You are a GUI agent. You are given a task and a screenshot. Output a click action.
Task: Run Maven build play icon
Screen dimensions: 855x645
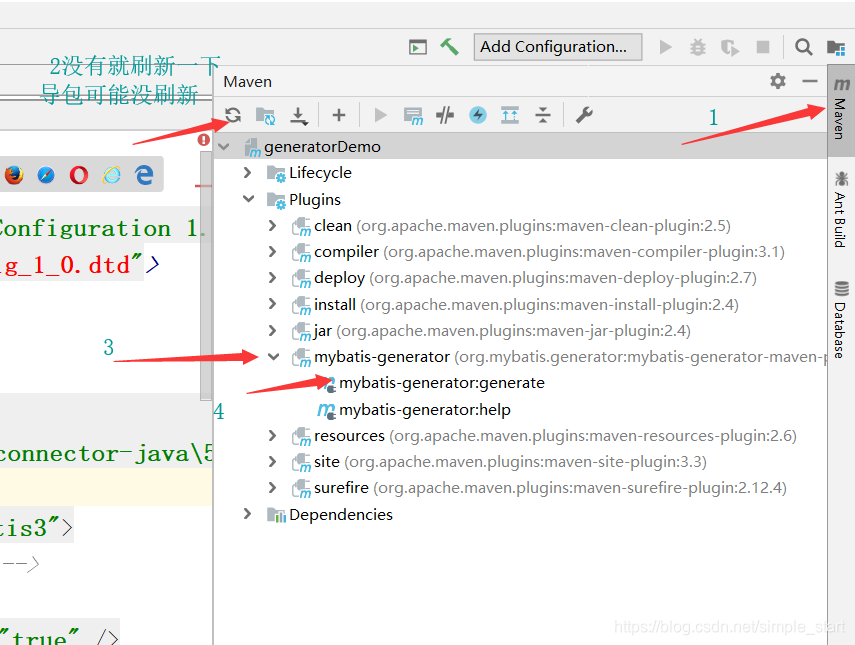(x=381, y=115)
